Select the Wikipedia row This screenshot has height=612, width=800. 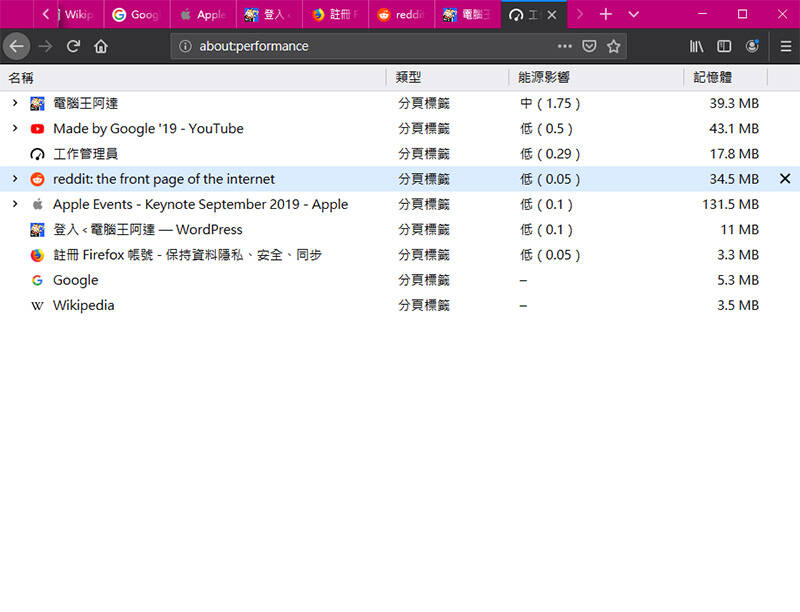(x=400, y=305)
